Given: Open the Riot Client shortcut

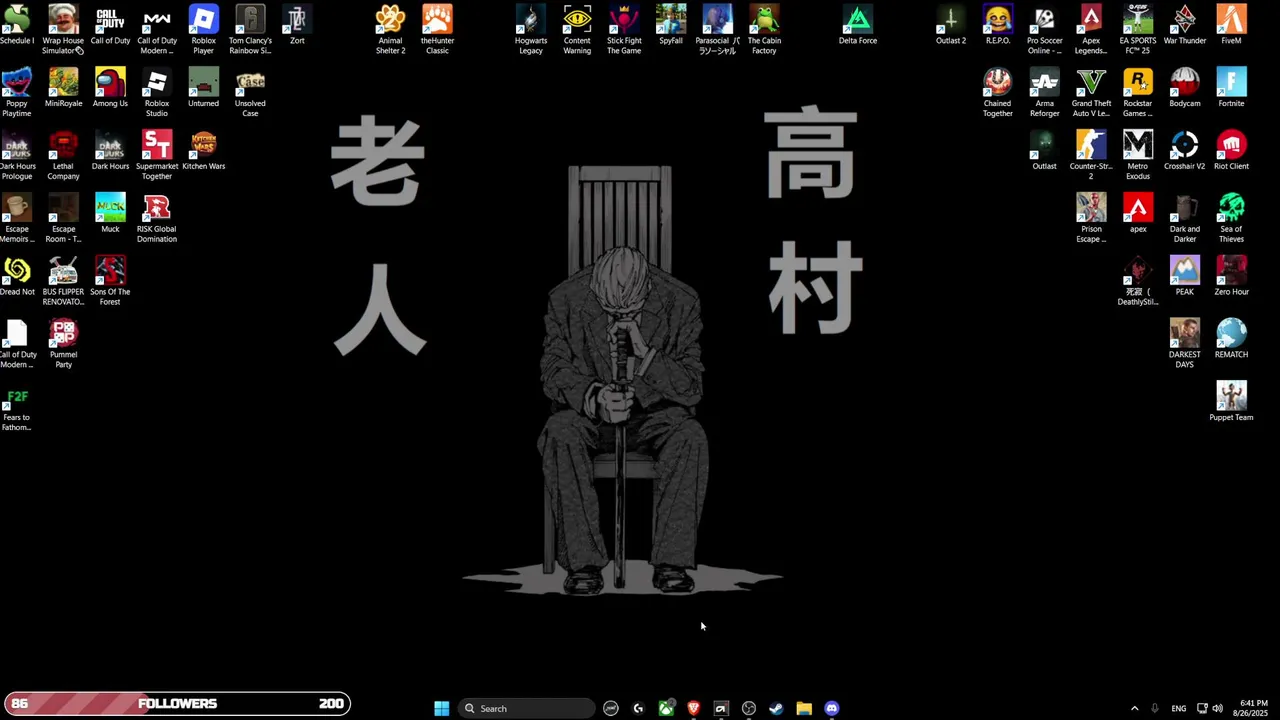Looking at the screenshot, I should pyautogui.click(x=1231, y=151).
